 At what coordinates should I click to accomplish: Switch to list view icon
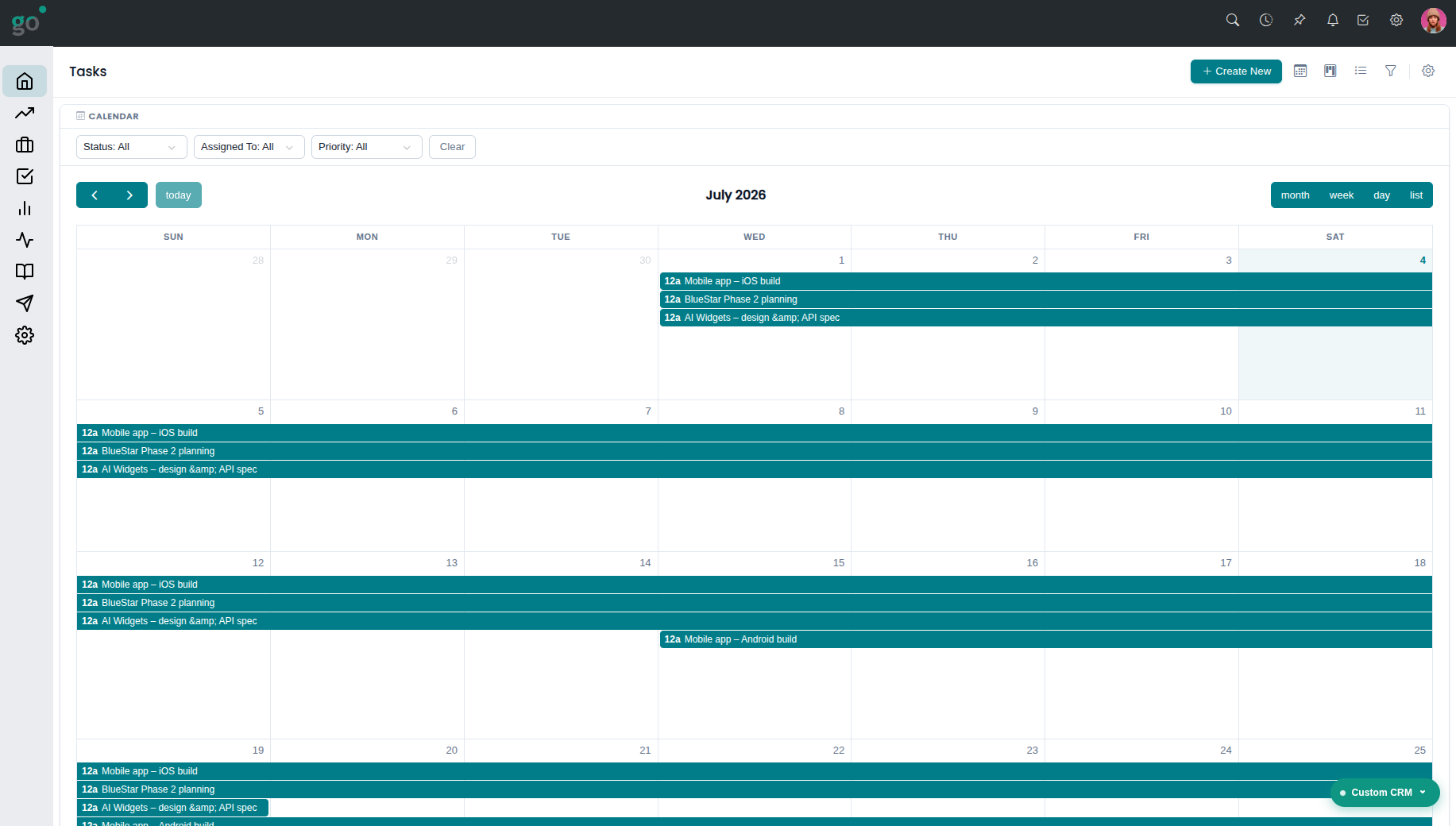click(1361, 71)
